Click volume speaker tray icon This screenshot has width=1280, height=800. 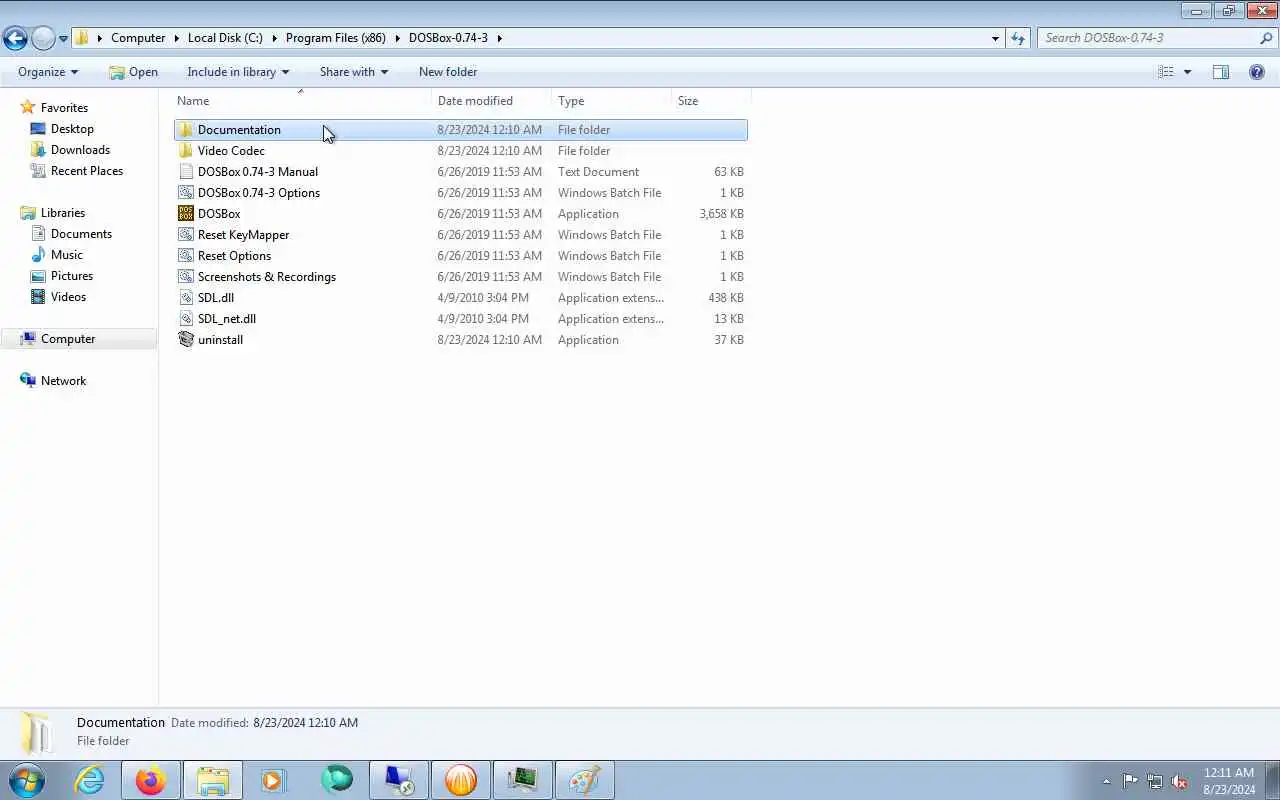[x=1180, y=782]
